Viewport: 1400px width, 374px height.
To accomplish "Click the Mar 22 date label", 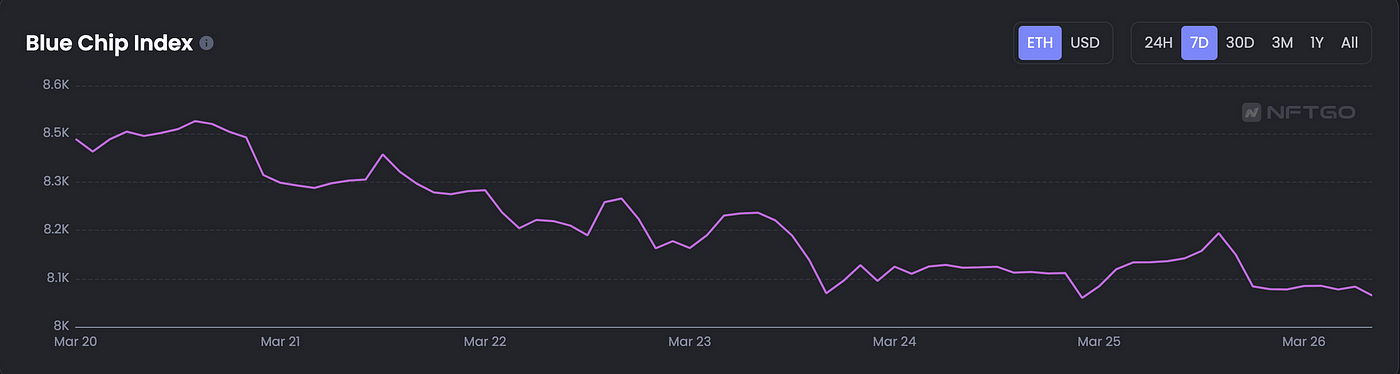I will (x=485, y=342).
